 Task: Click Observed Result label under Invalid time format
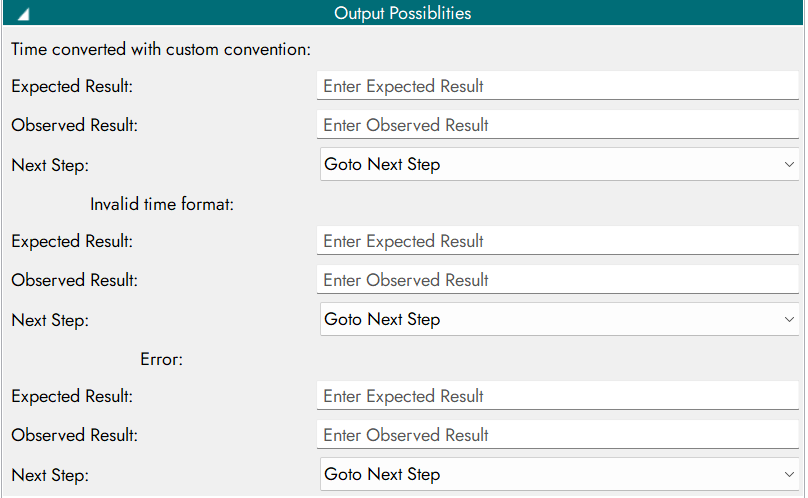pos(74,280)
